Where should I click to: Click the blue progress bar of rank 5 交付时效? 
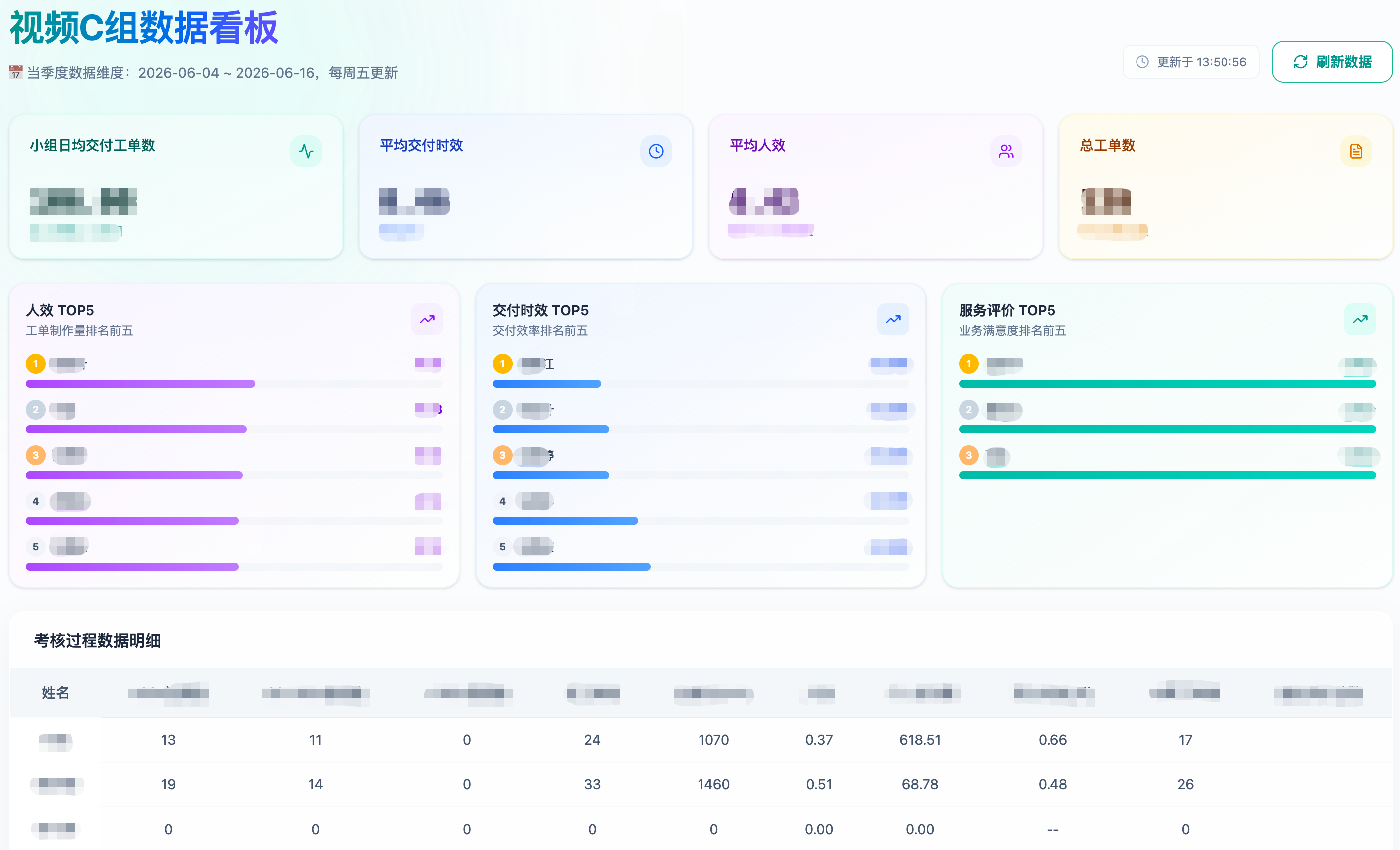(x=571, y=567)
